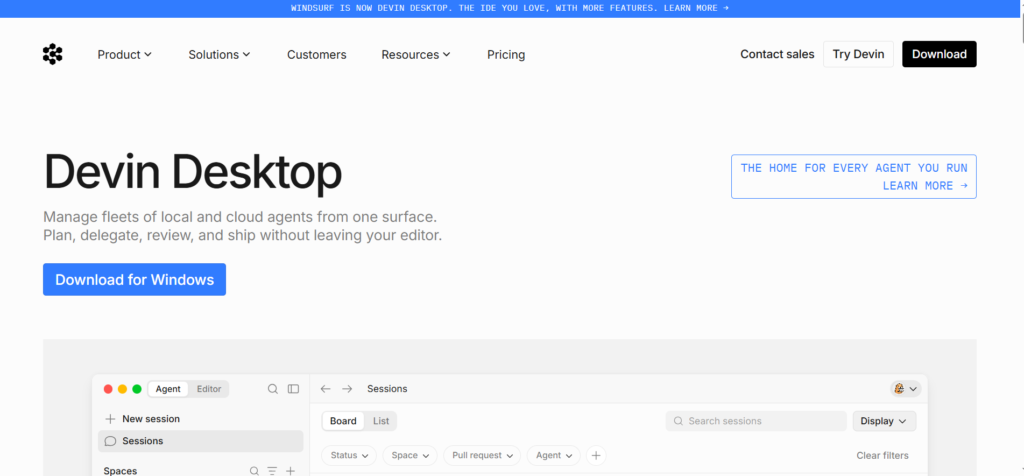This screenshot has height=476, width=1024.
Task: Search spaces with the magnifier icon
Action: click(254, 471)
